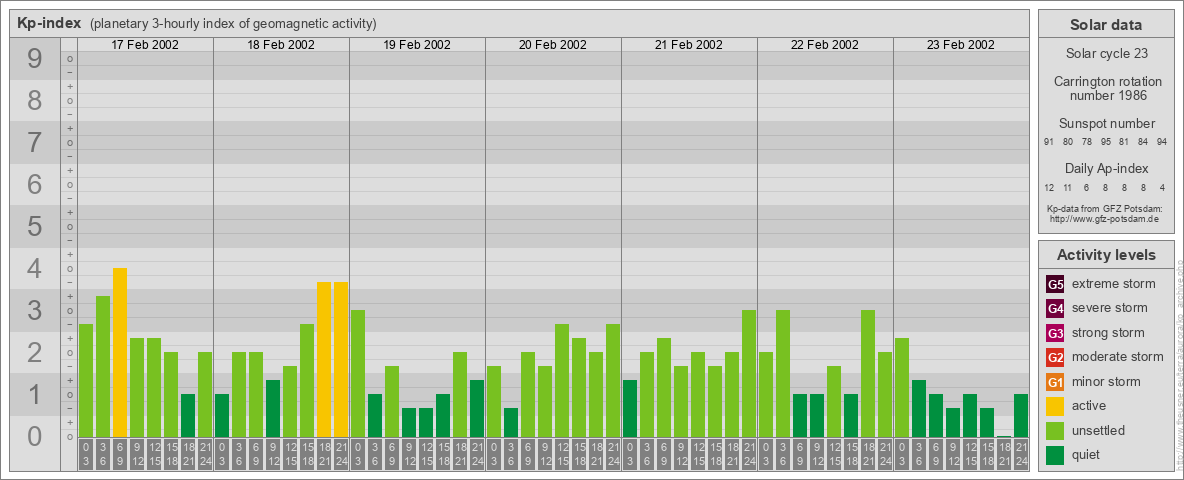
Task: Click the 21 Feb 2002 date header
Action: tap(689, 45)
